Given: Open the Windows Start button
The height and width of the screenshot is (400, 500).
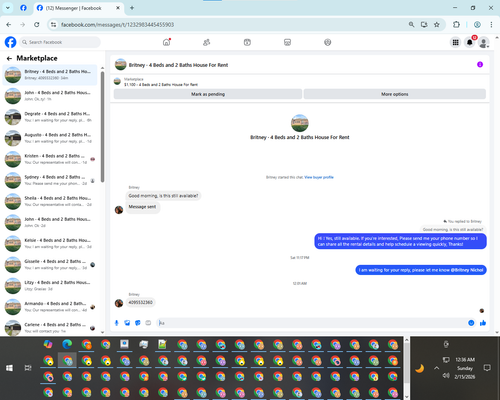Looking at the screenshot, I should point(9,368).
